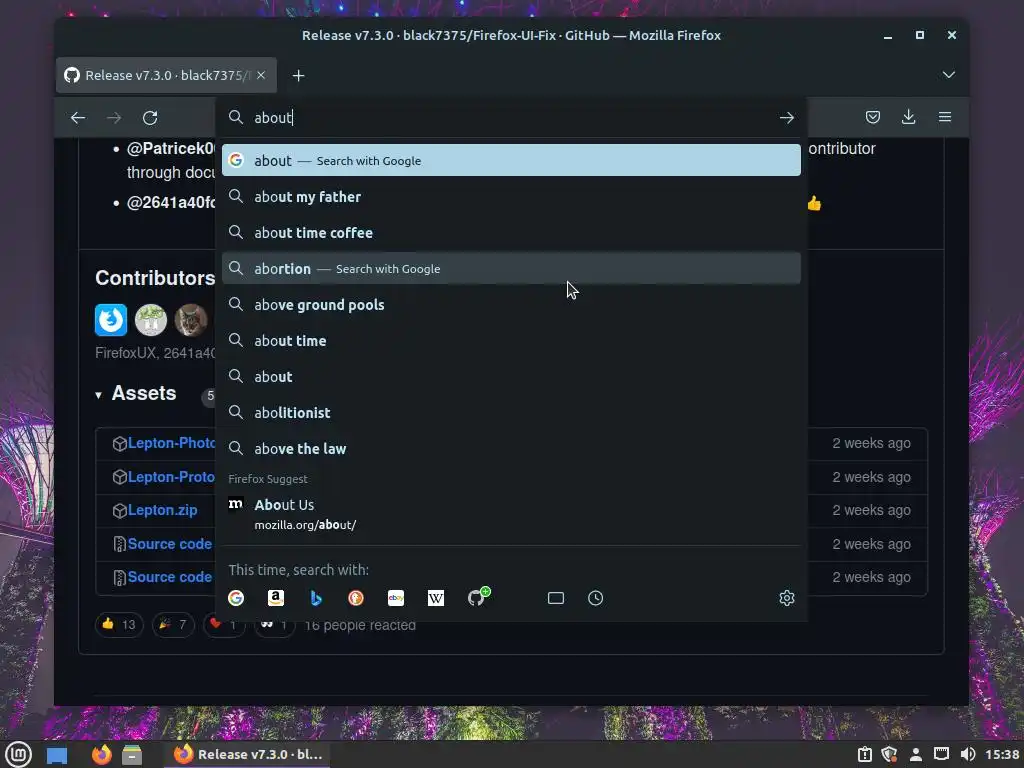The height and width of the screenshot is (768, 1024).
Task: Select 'about — Search with Google' suggestion
Action: coord(511,160)
